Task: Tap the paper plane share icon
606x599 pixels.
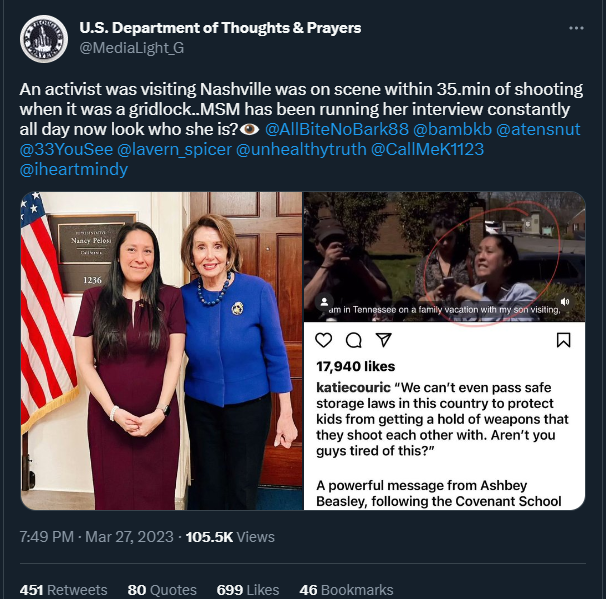Action: (x=384, y=340)
